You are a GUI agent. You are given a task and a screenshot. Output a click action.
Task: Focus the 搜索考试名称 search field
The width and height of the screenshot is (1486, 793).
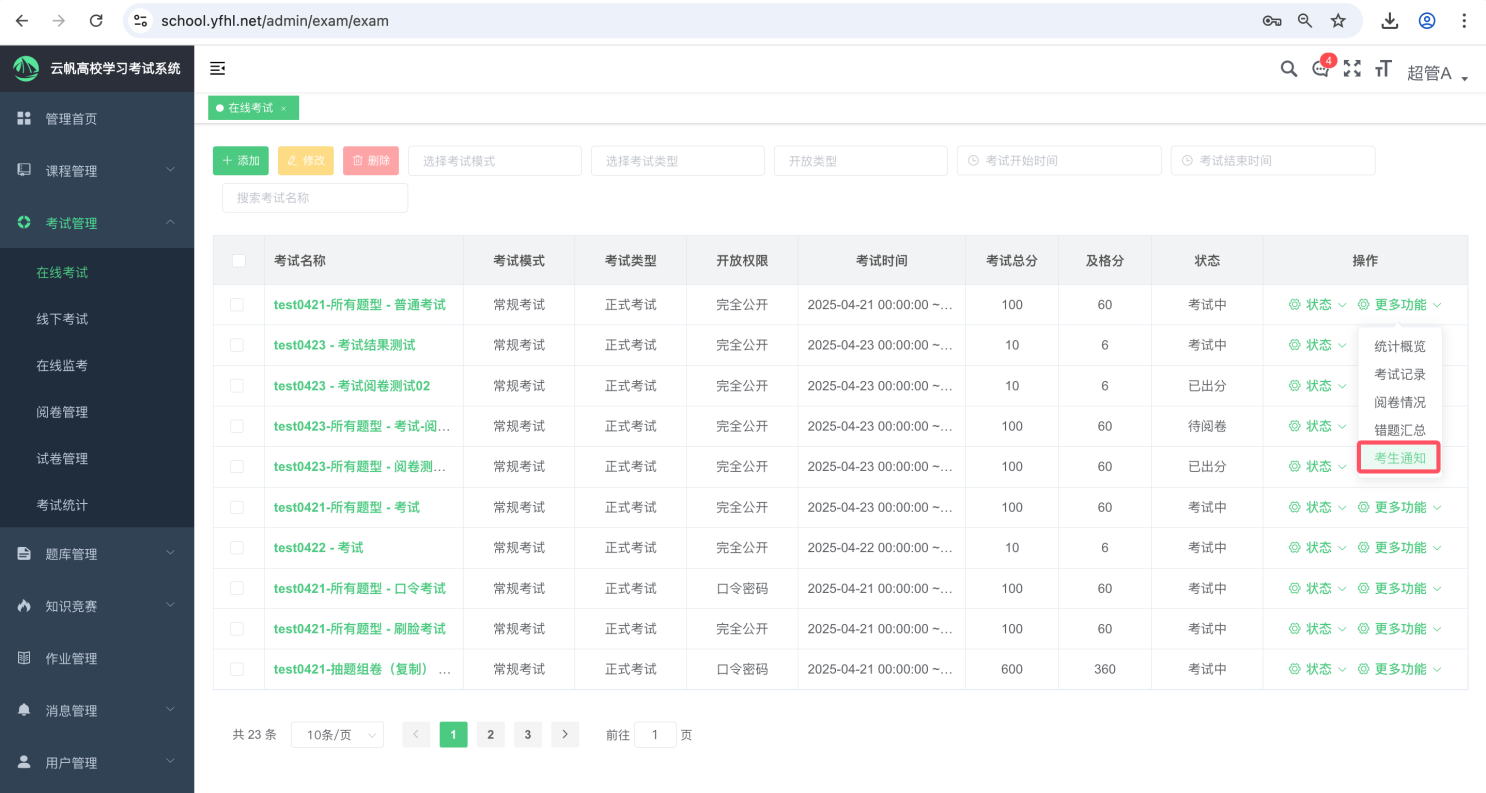coord(315,198)
